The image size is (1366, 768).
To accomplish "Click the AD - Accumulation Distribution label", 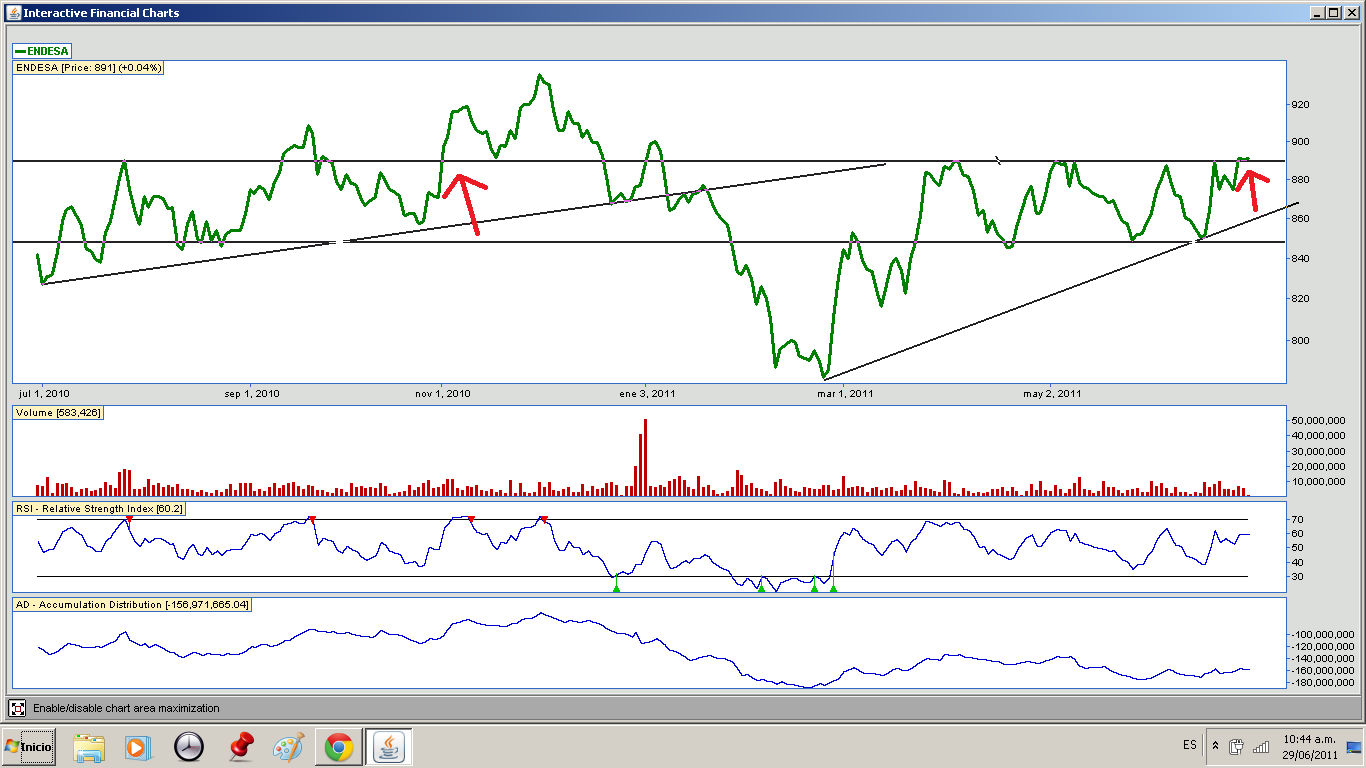I will 132,605.
